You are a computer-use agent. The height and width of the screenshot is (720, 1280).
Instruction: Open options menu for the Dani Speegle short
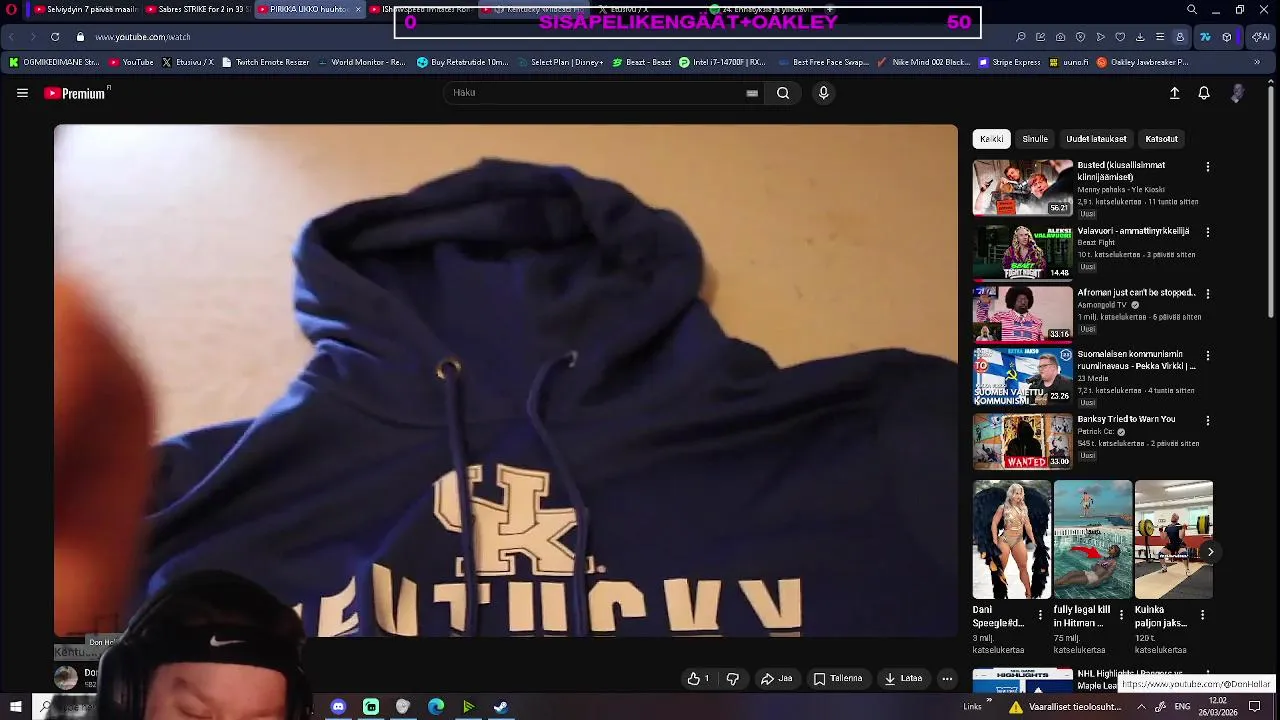(x=1040, y=615)
